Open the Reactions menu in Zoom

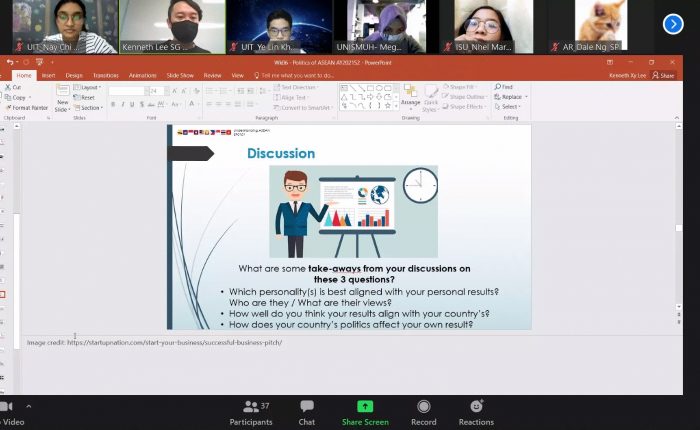(476, 411)
